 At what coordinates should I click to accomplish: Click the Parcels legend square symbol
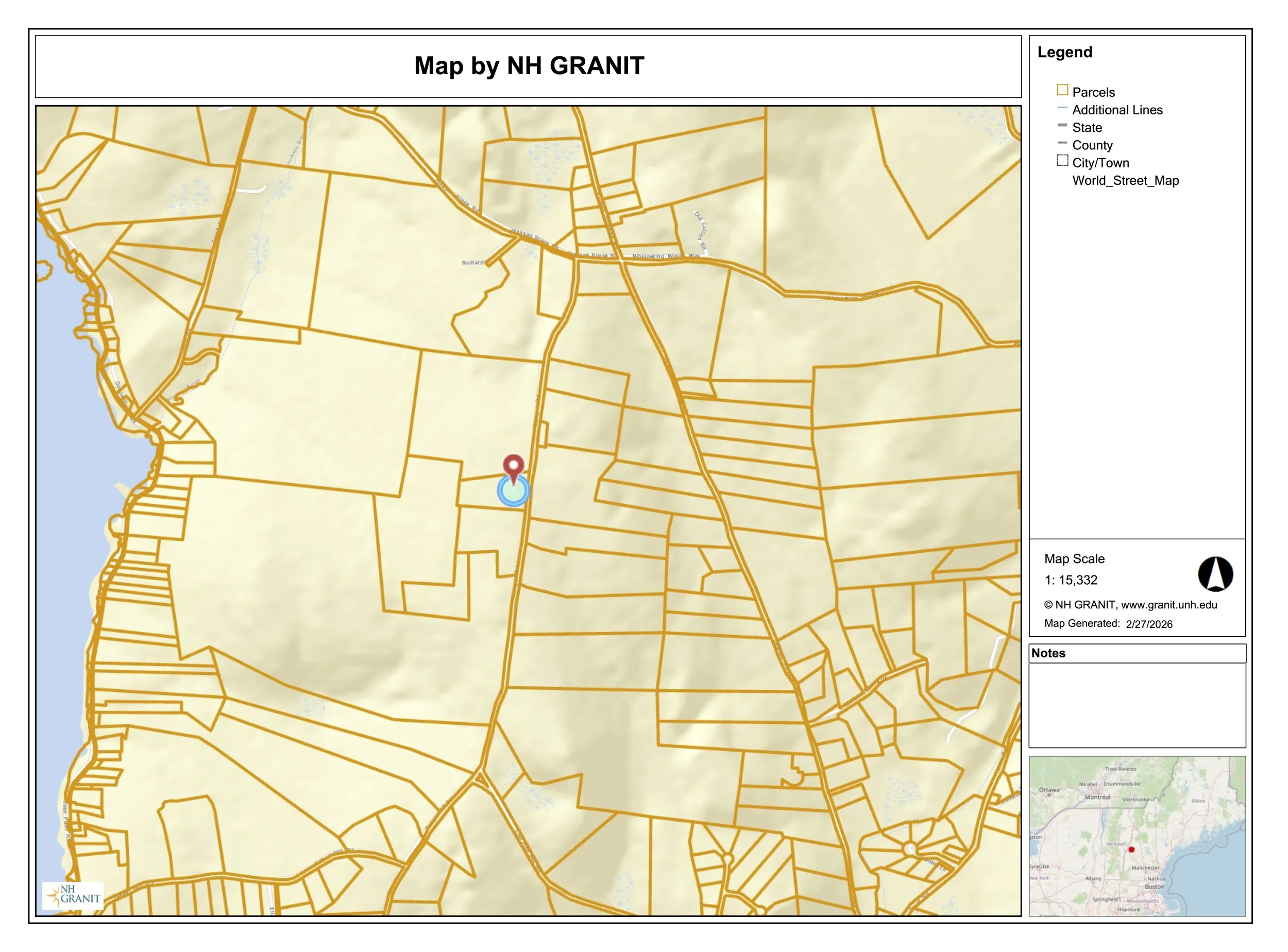click(1062, 91)
